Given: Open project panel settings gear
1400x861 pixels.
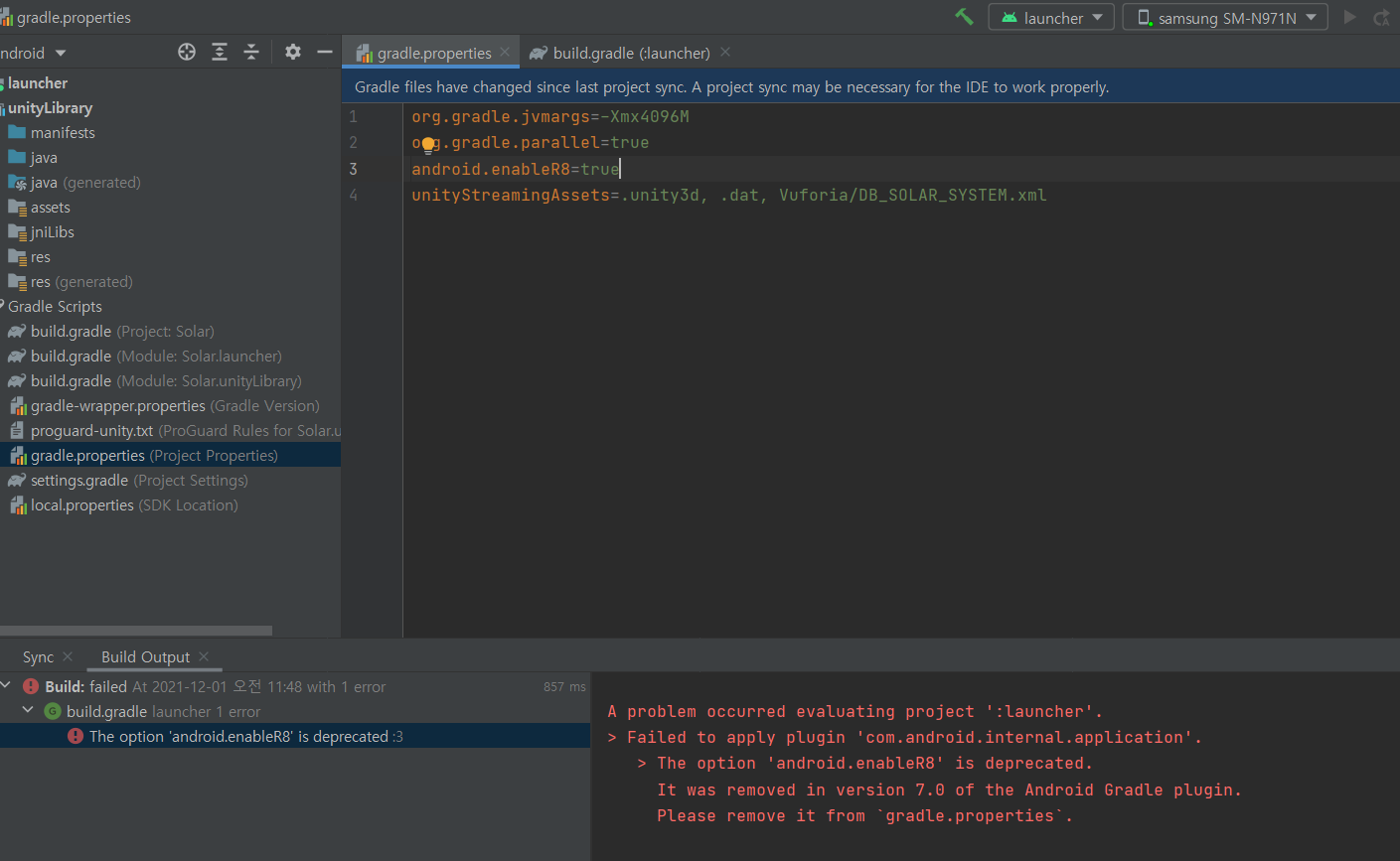Looking at the screenshot, I should (293, 52).
